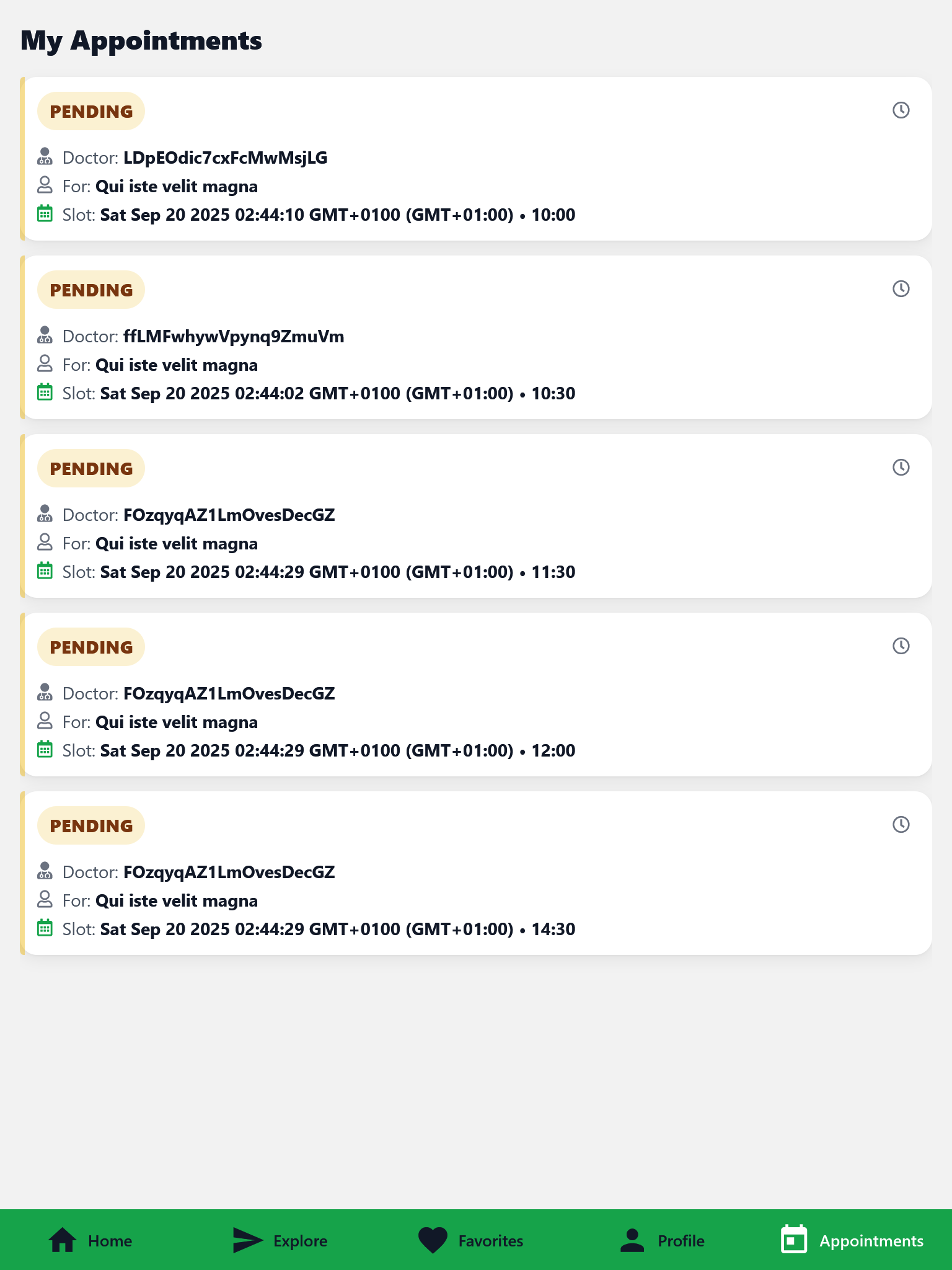Open the Explore tab
Screen dimensions: 952x1270
coord(280,1240)
